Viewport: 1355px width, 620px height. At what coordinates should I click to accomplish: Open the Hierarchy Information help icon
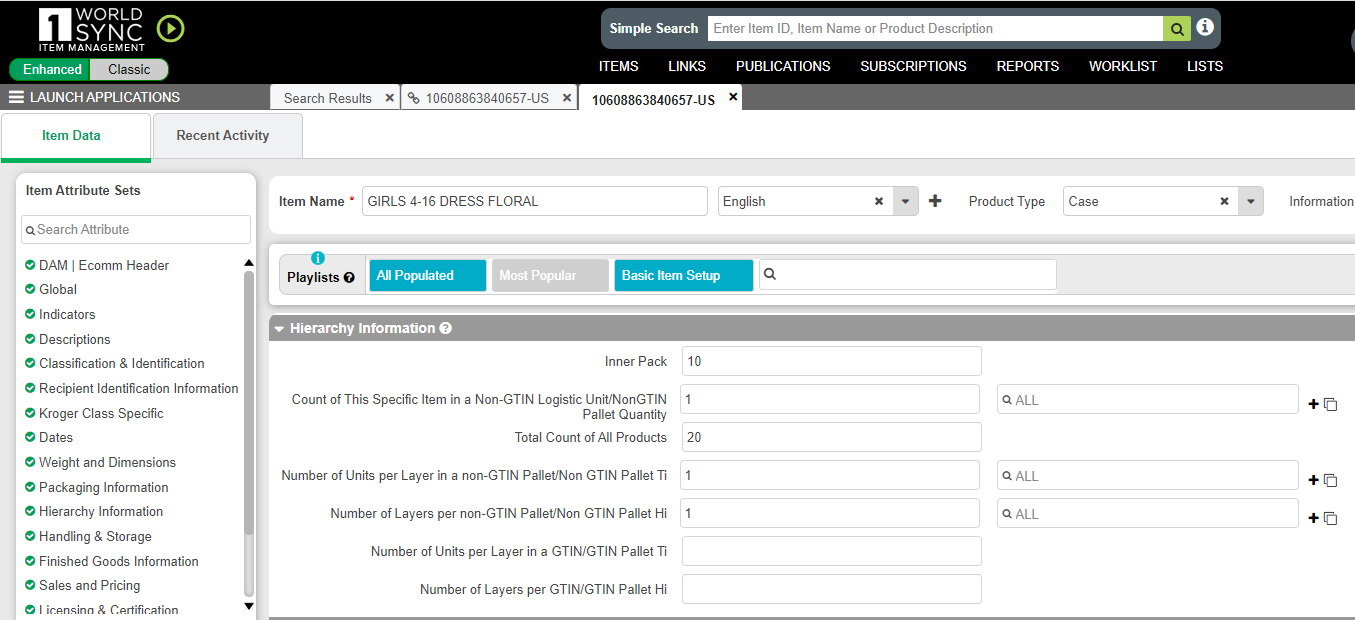445,328
